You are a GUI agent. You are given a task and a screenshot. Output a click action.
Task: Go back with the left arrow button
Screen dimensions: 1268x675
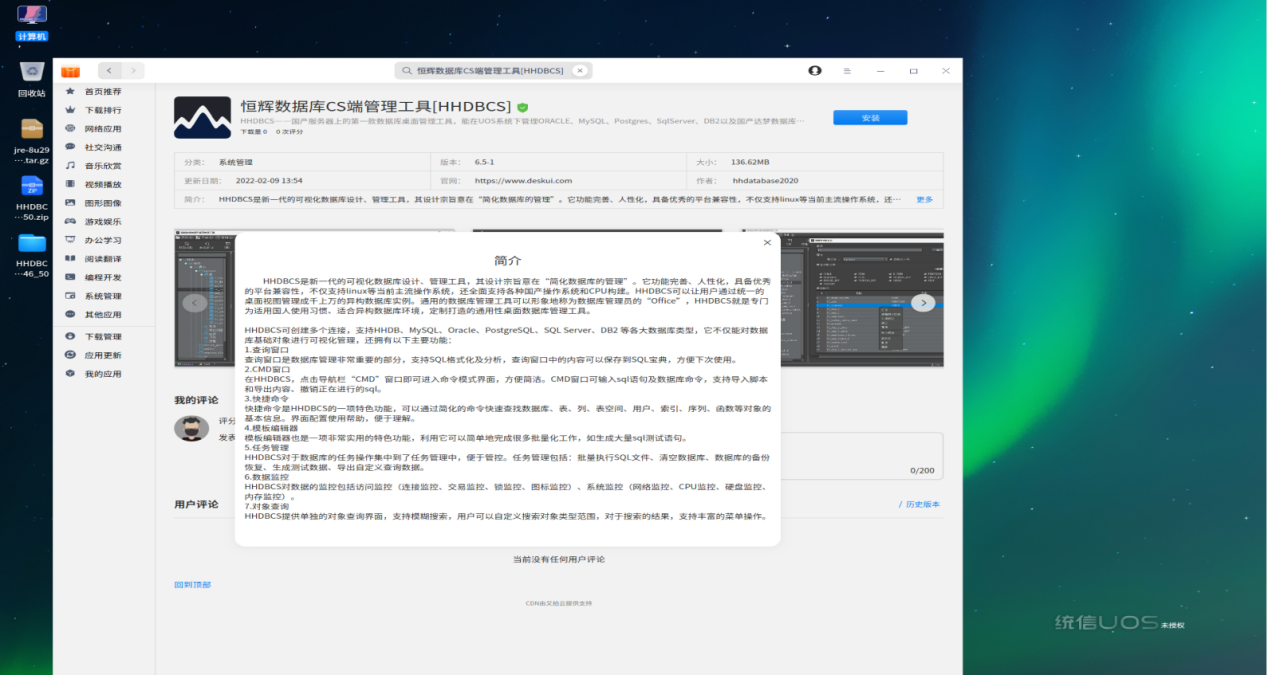[109, 71]
